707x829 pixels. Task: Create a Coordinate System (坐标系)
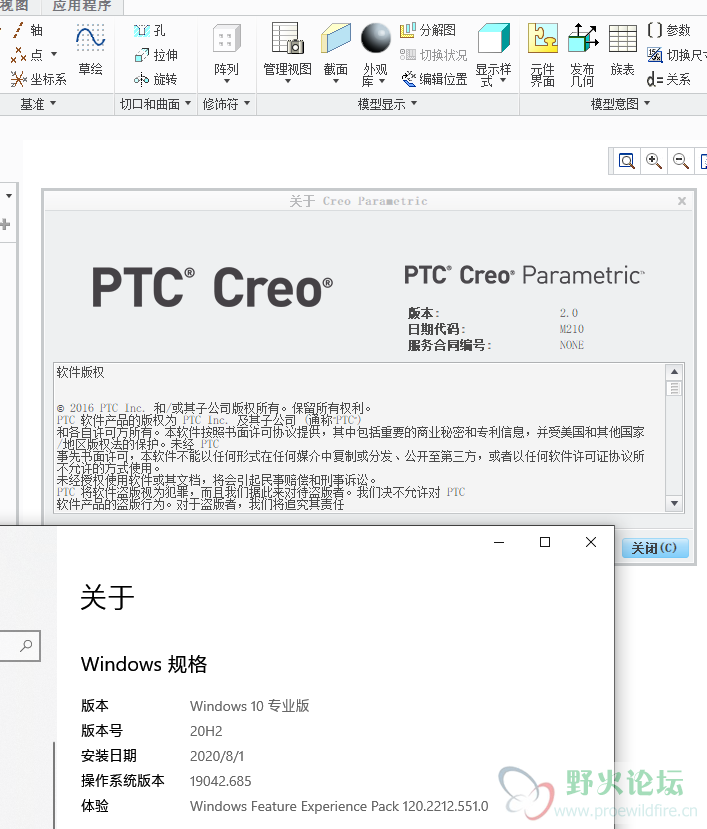click(x=39, y=79)
